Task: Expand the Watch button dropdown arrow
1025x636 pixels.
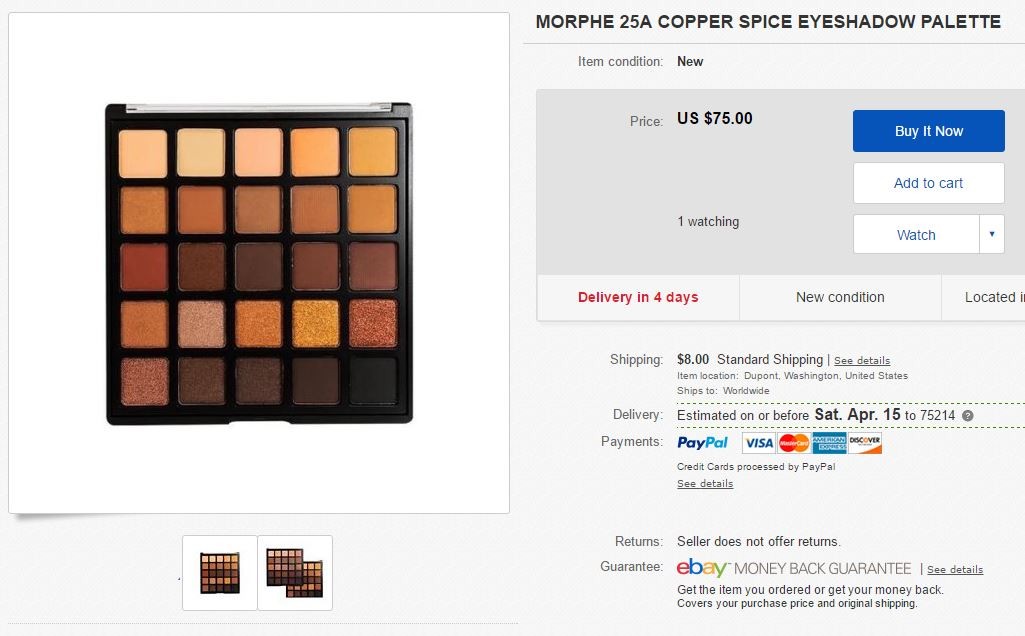Action: [x=991, y=234]
